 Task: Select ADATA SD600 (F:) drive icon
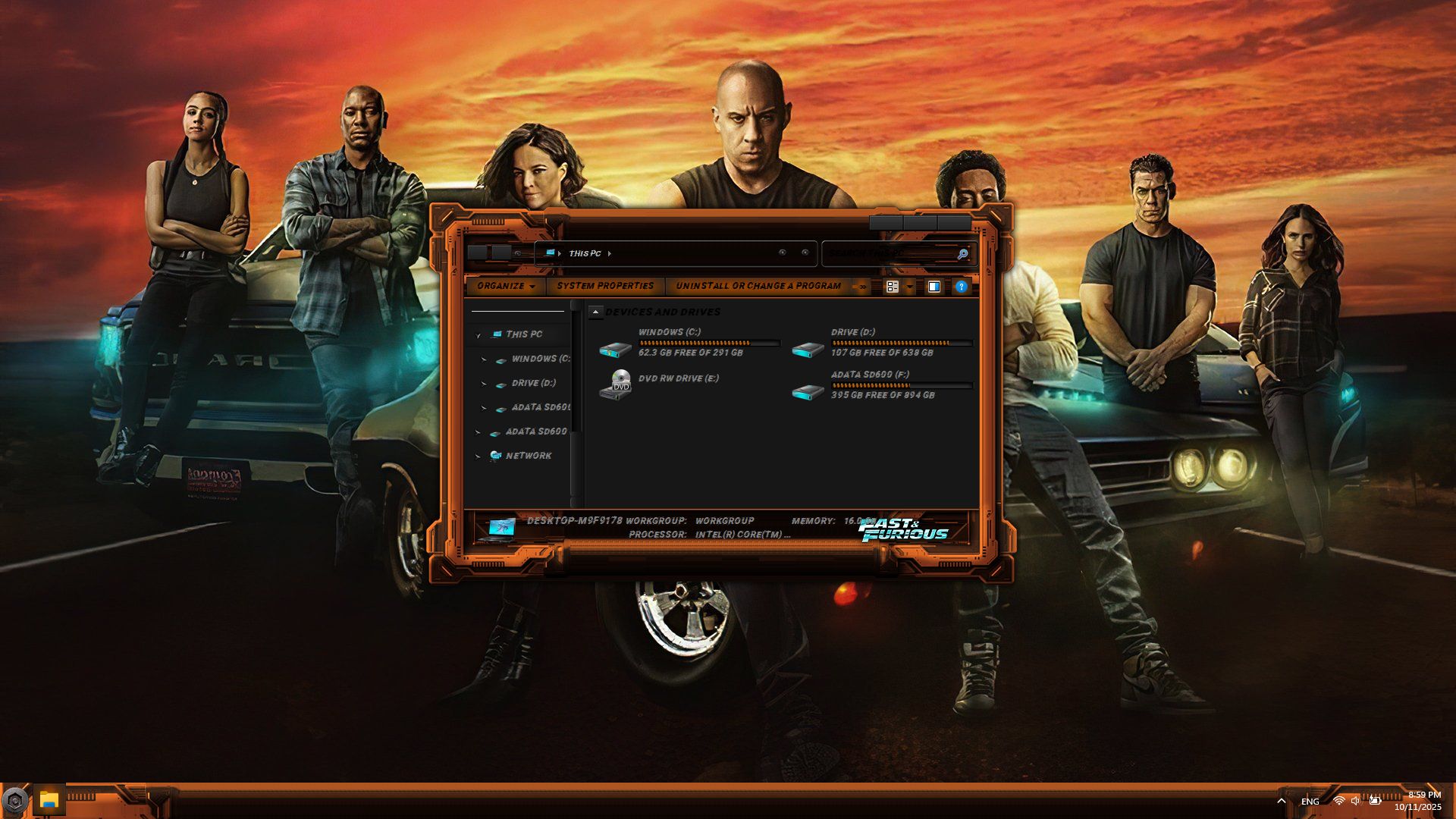pos(808,391)
